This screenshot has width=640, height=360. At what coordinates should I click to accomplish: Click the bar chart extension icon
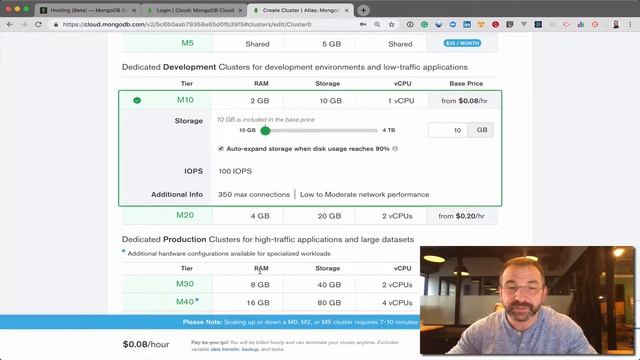580,24
